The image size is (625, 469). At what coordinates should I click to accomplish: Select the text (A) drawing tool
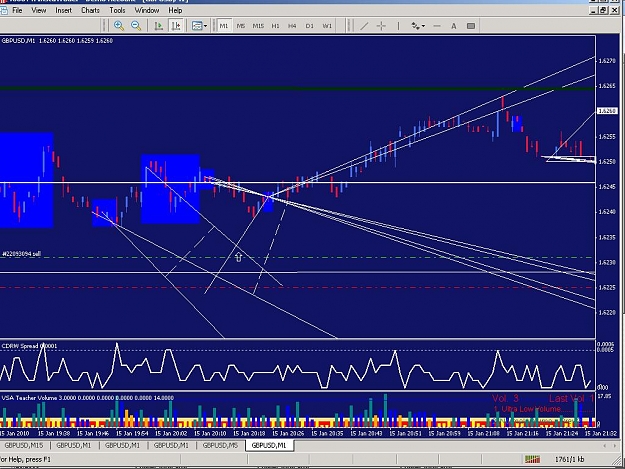click(454, 26)
